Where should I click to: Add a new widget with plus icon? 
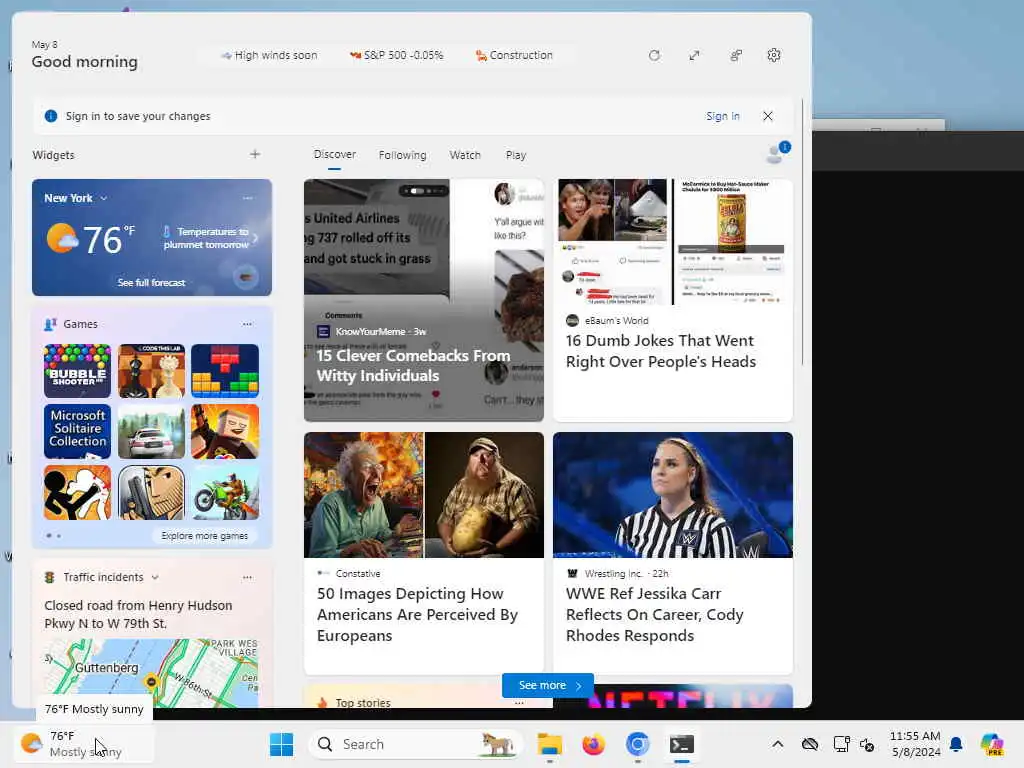tap(255, 154)
